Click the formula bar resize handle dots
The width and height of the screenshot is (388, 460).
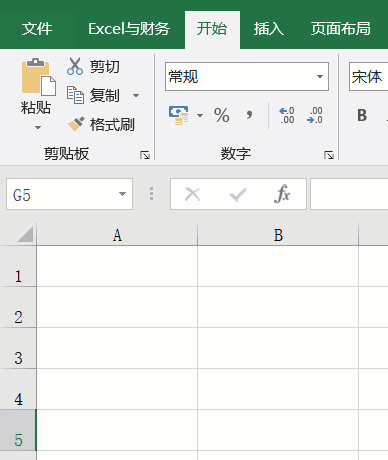(151, 194)
